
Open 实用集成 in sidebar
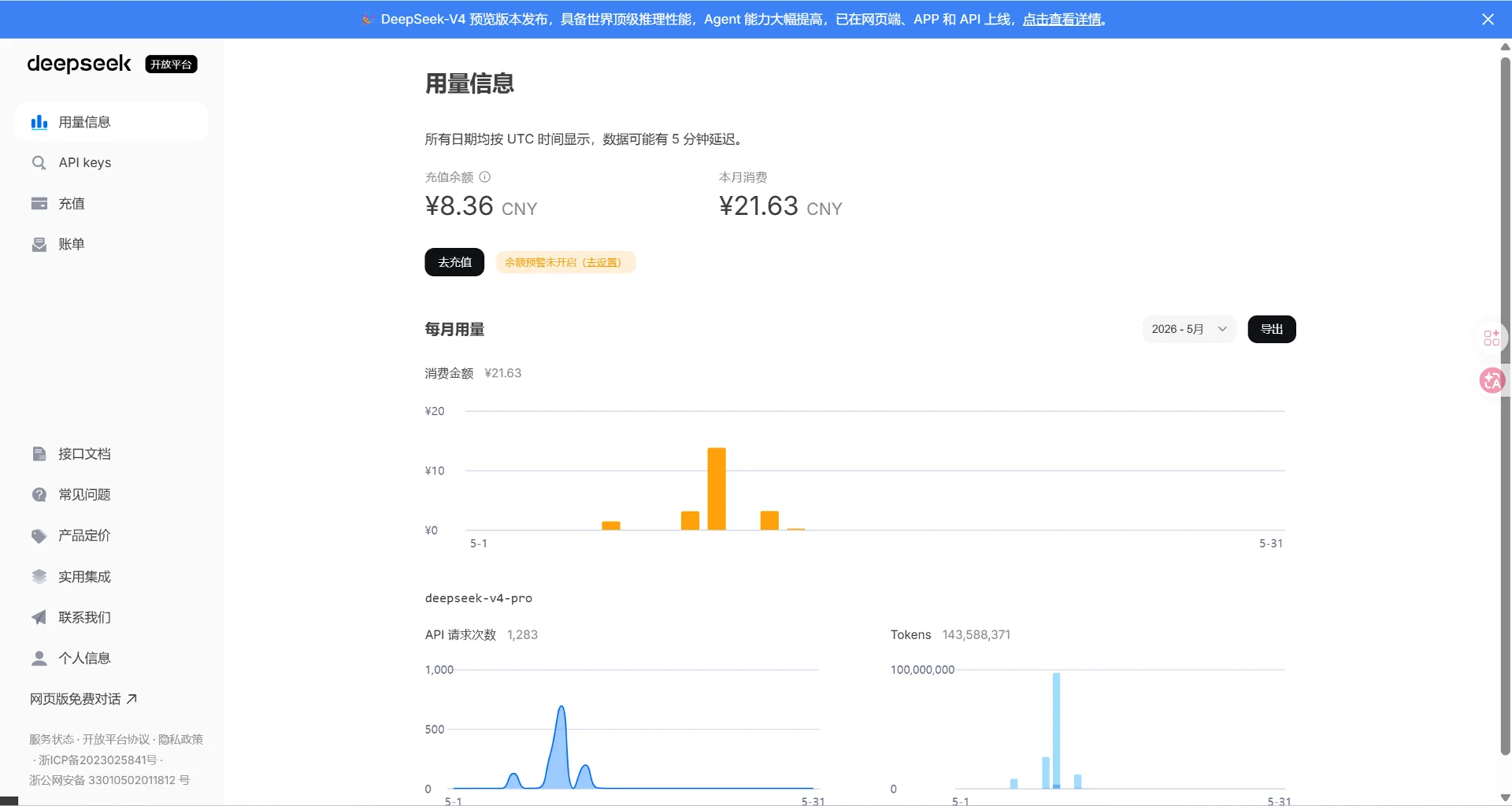click(111, 577)
